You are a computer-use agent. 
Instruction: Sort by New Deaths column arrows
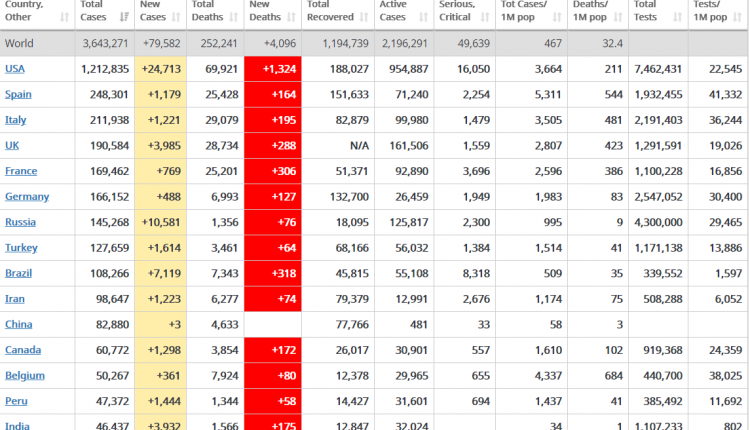[x=291, y=17]
